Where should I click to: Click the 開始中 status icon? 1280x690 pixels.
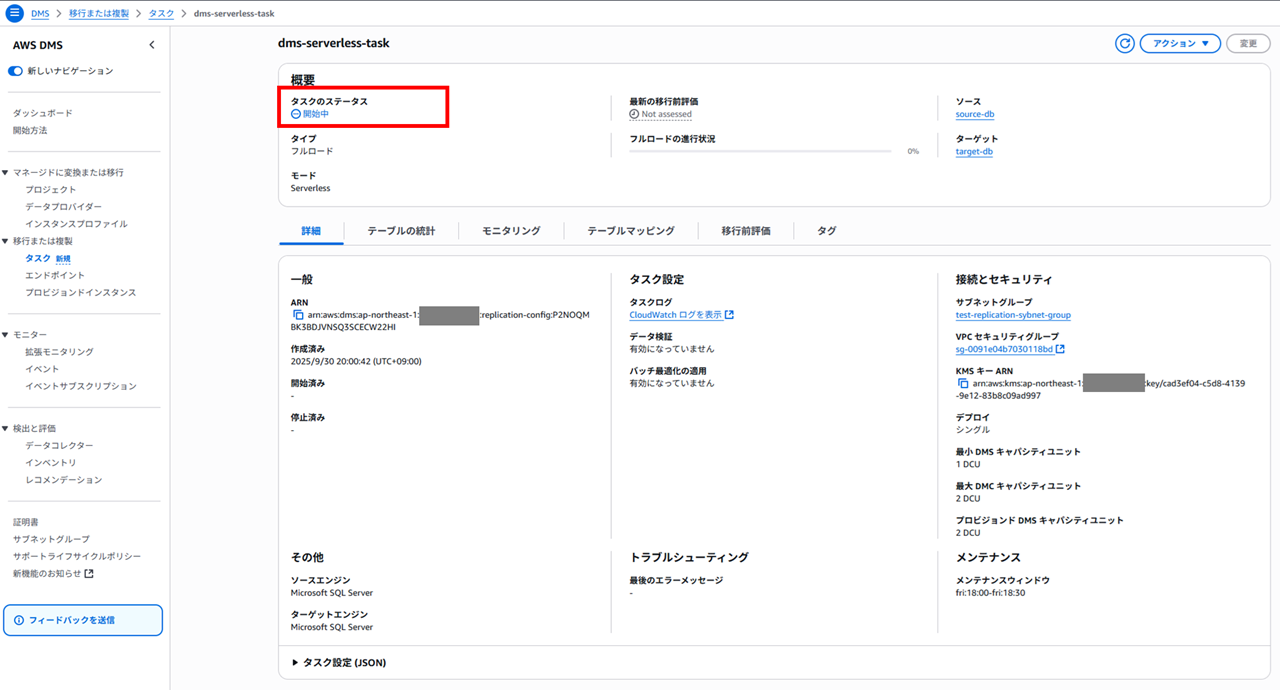pyautogui.click(x=296, y=114)
